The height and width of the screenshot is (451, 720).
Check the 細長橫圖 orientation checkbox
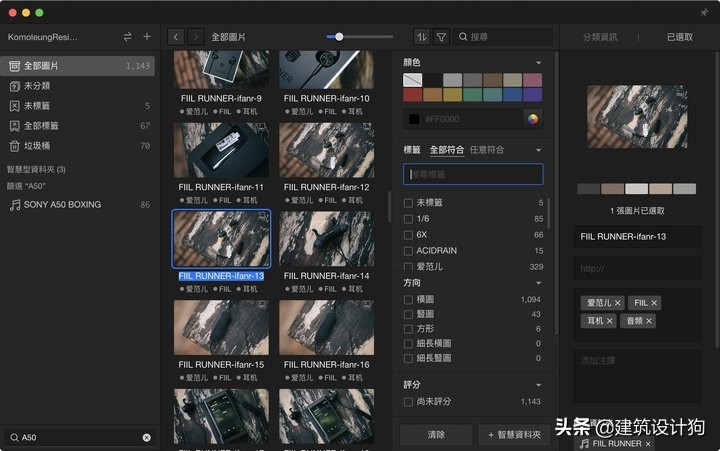pos(408,344)
